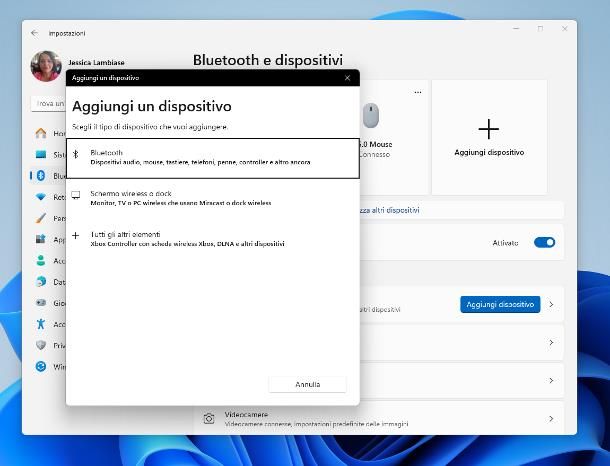Open Giochi controller icon in sidebar
The image size is (610, 466).
pos(41,303)
